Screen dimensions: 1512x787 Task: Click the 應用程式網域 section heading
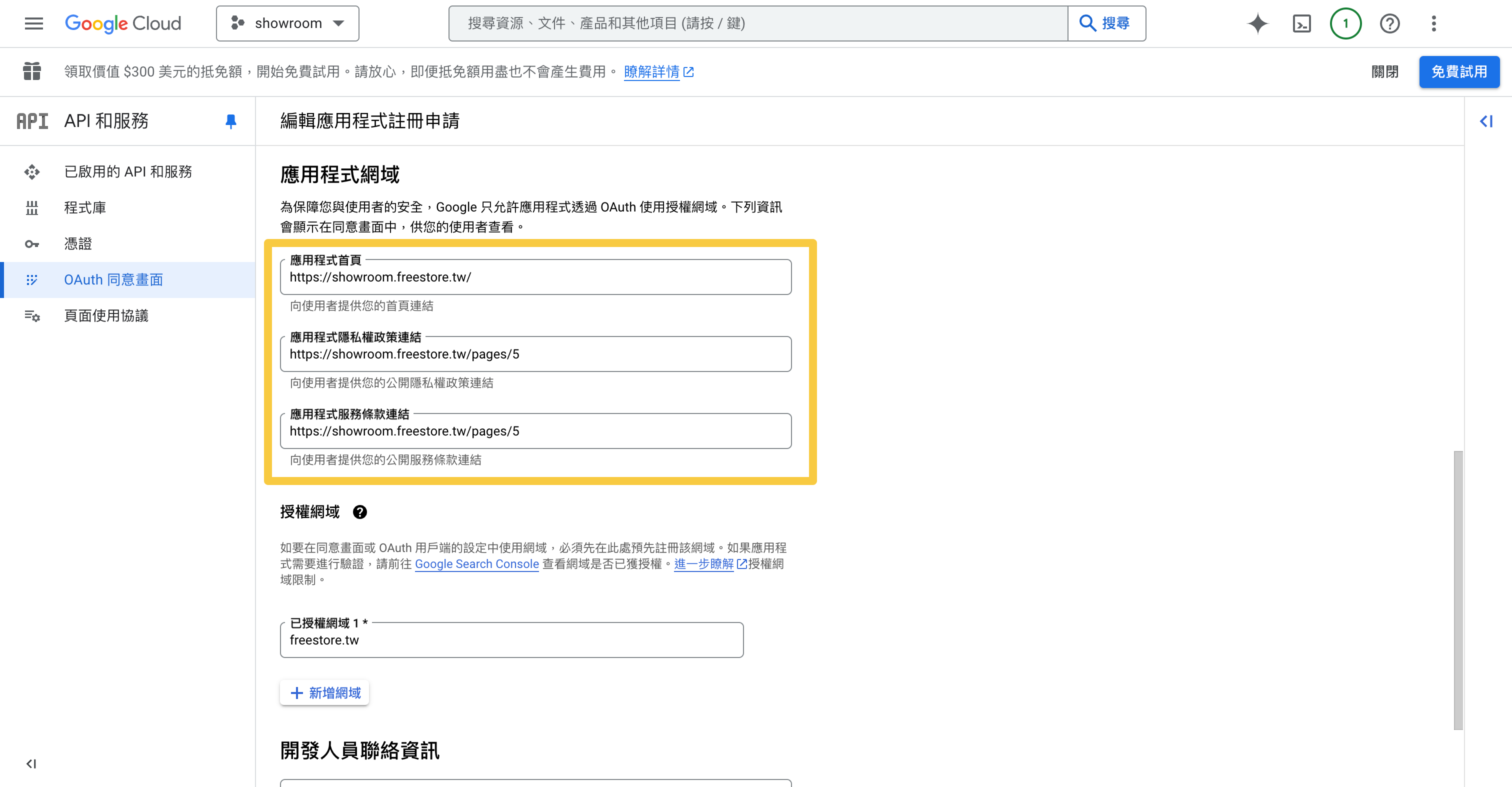339,174
